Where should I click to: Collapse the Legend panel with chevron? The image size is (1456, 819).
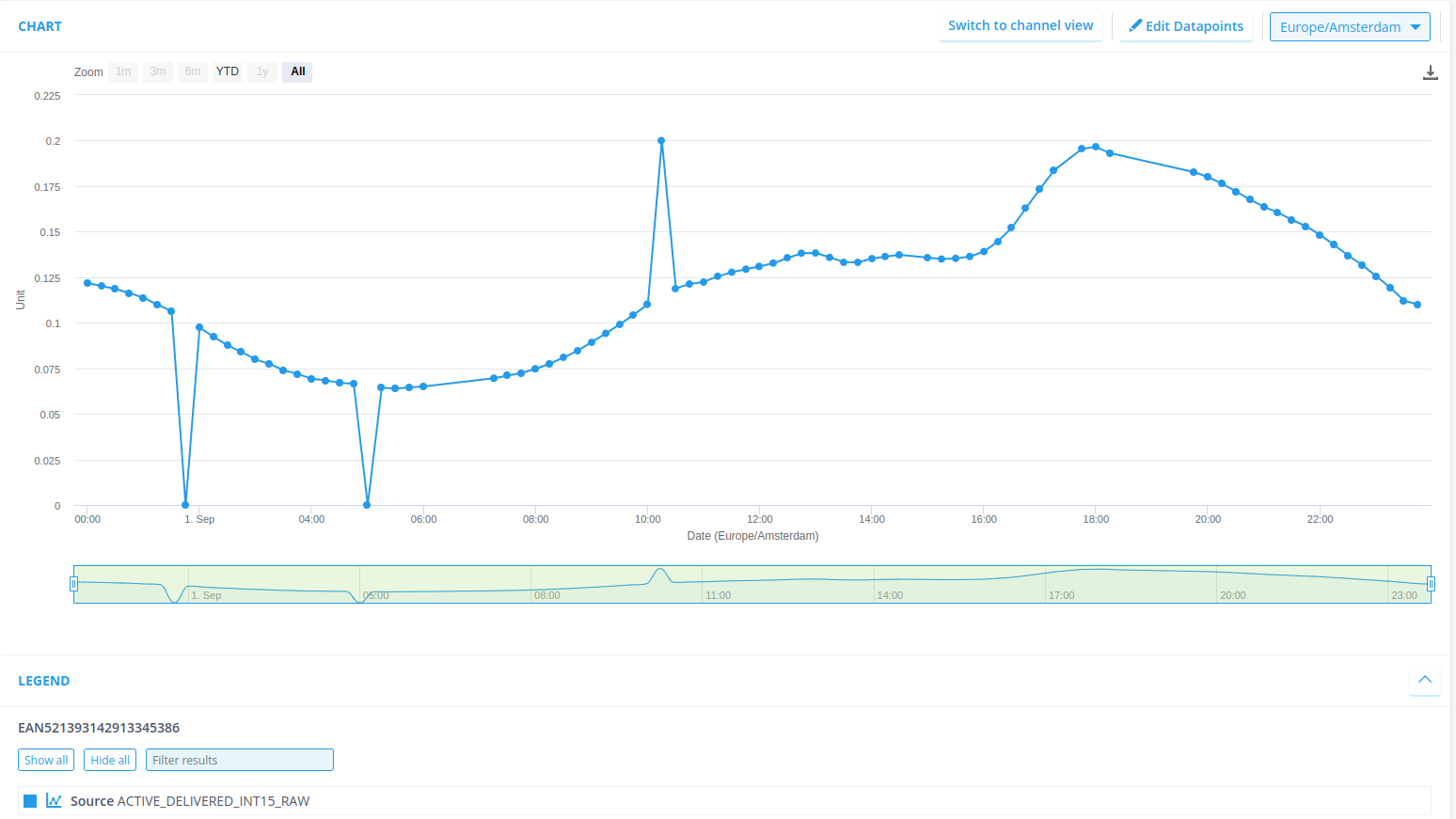pyautogui.click(x=1424, y=680)
